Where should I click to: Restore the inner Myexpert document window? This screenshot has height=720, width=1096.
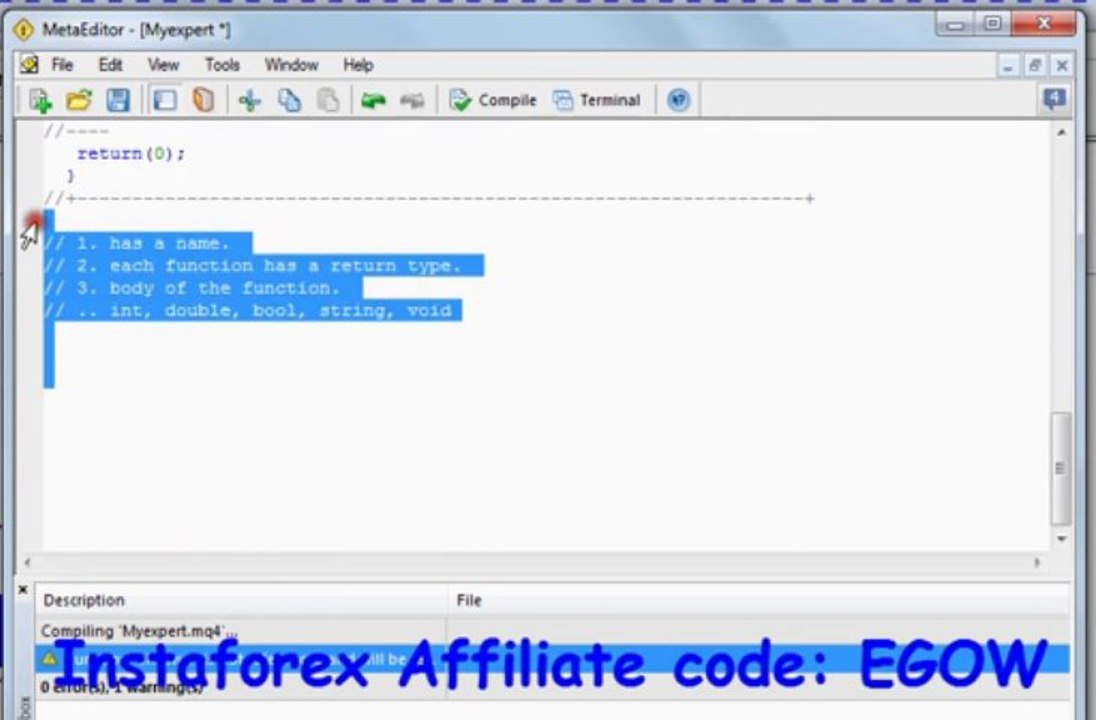[x=1034, y=66]
